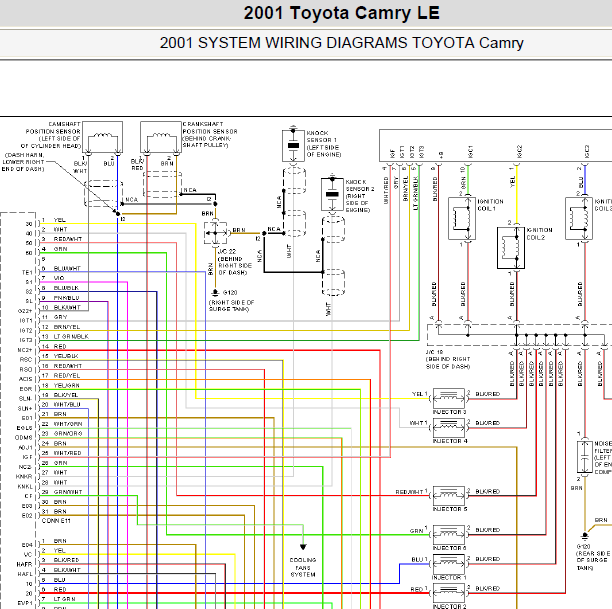Select pin '23 GRN/ORG' label

62,434
